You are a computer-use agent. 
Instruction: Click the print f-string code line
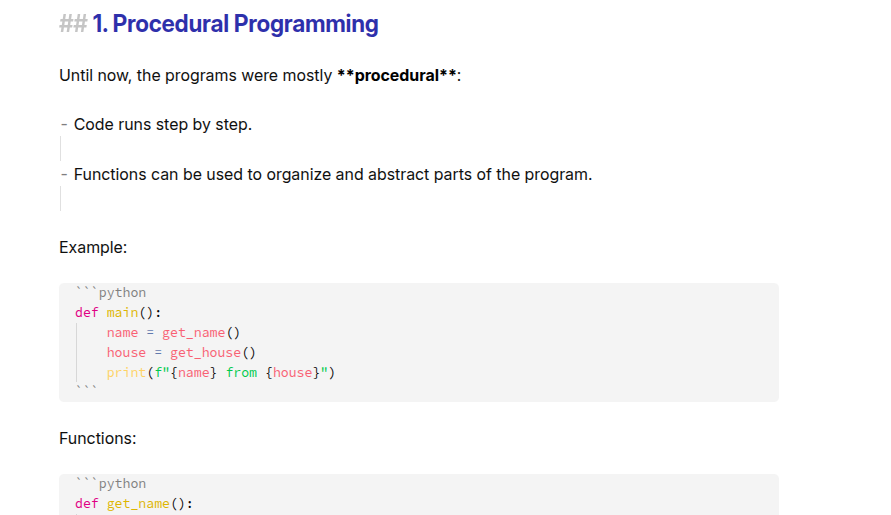point(220,372)
